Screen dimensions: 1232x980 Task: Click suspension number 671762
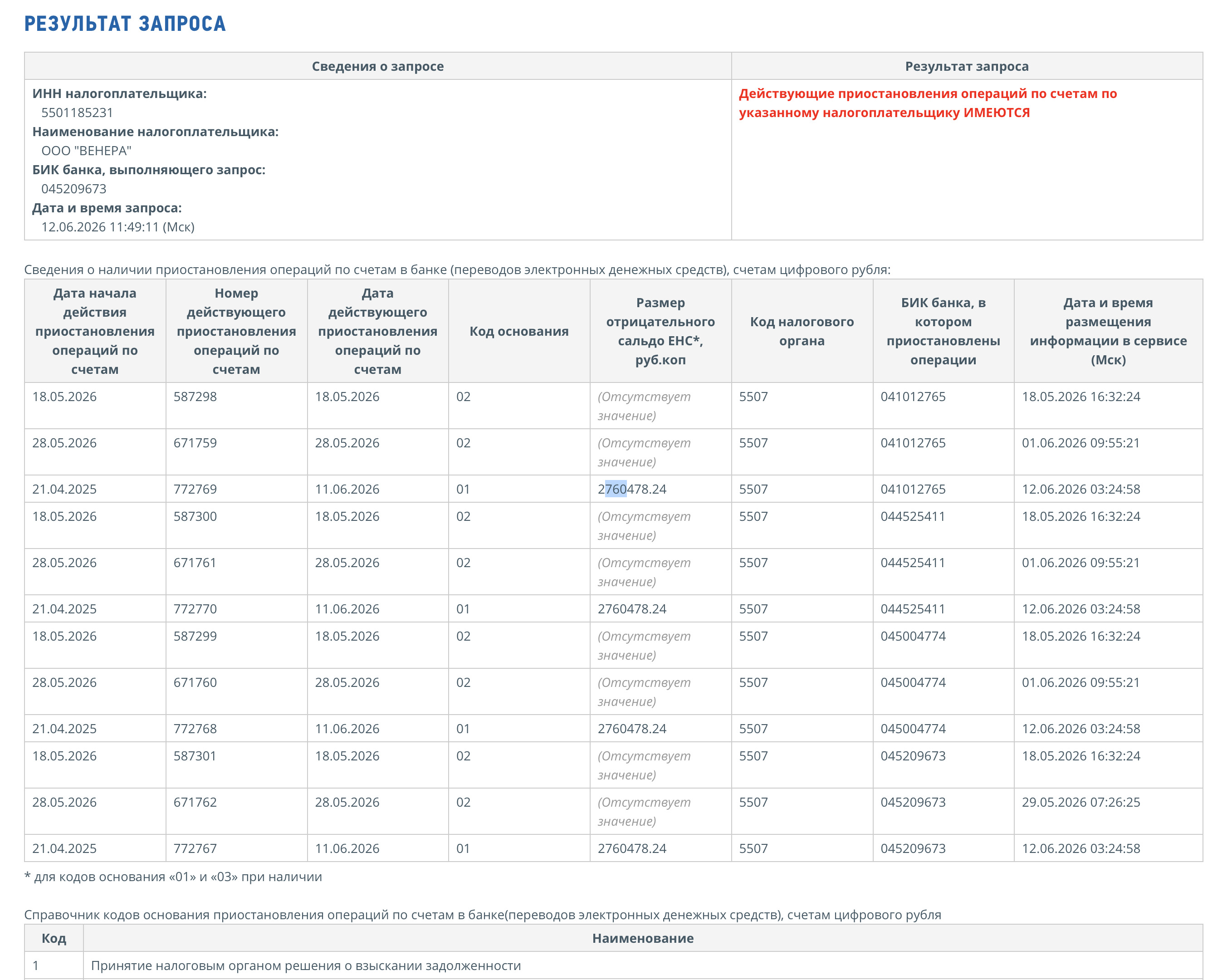196,802
